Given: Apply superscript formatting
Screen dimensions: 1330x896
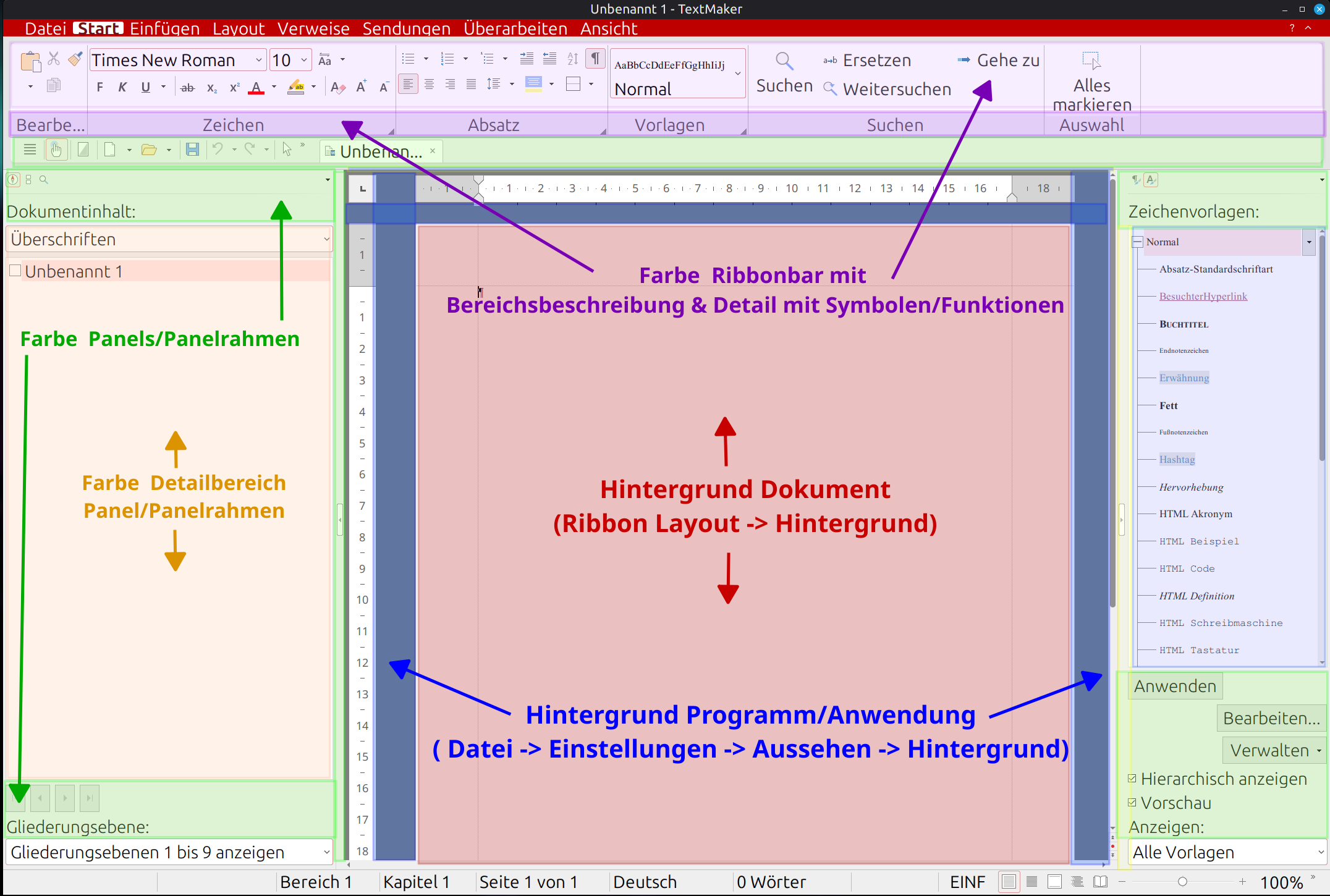Looking at the screenshot, I should click(x=234, y=88).
